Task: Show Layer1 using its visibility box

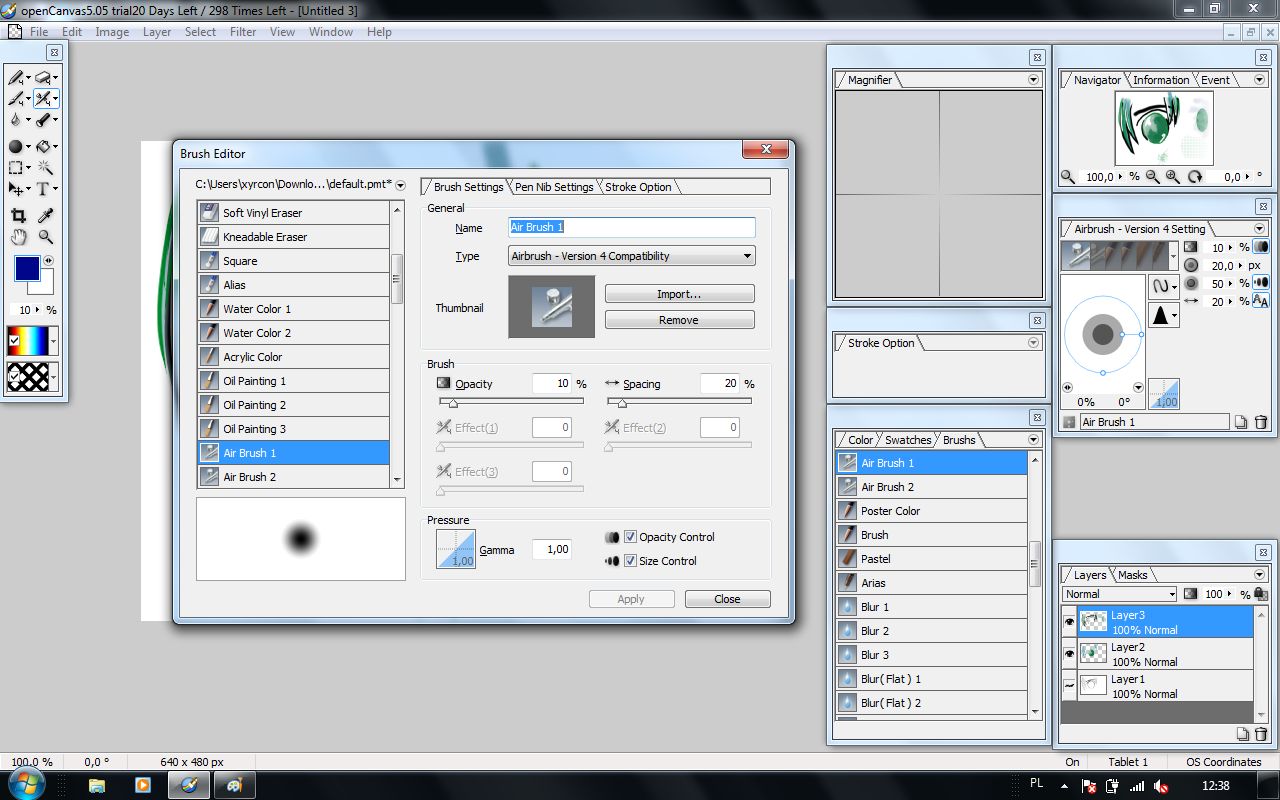Action: pyautogui.click(x=1070, y=686)
